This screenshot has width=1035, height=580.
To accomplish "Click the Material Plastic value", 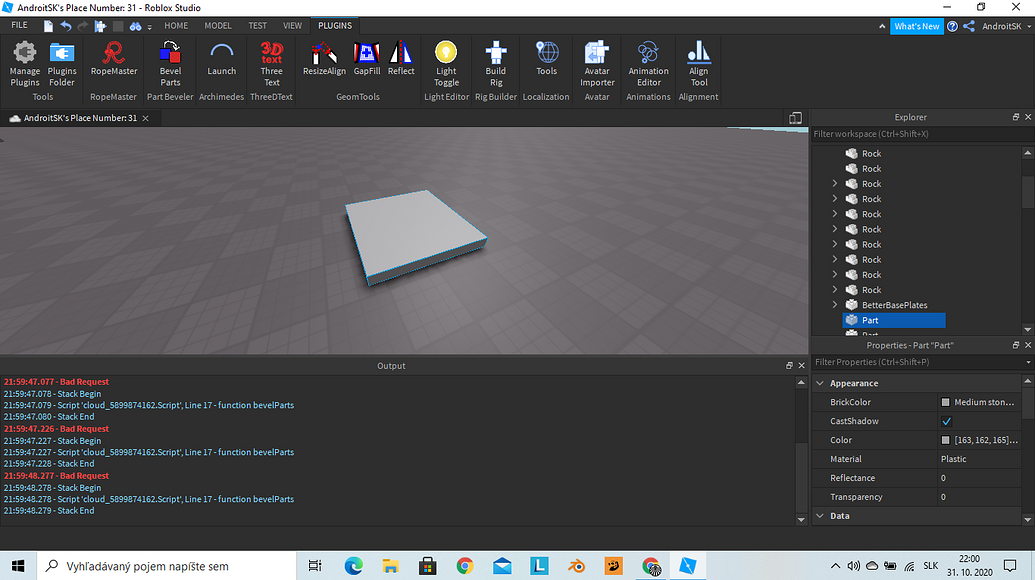I will [980, 459].
